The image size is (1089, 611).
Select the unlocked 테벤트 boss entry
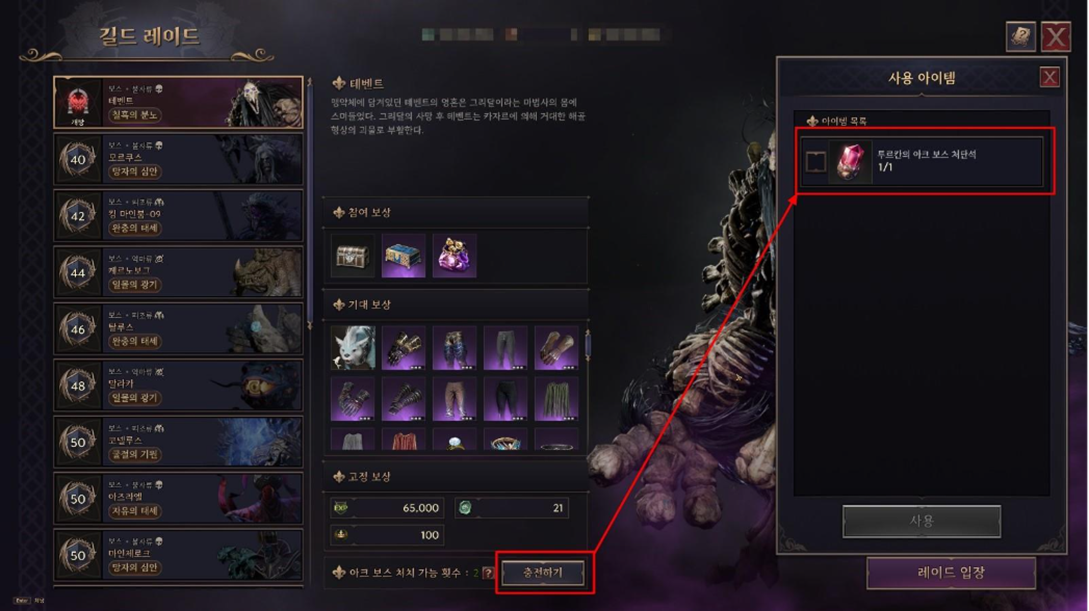point(178,102)
